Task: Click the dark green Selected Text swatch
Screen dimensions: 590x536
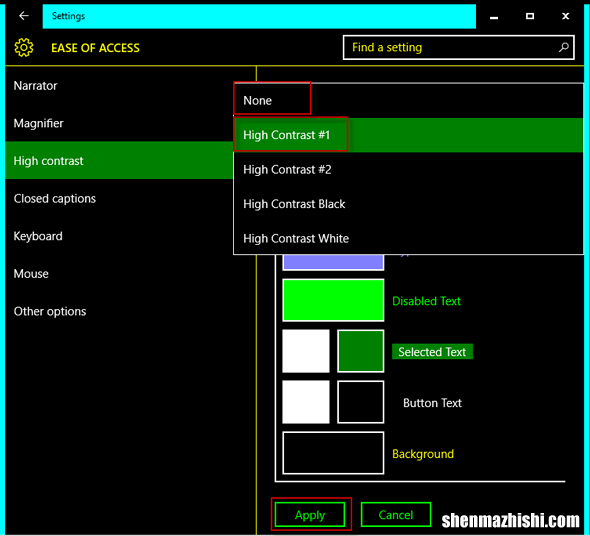Action: coord(360,351)
